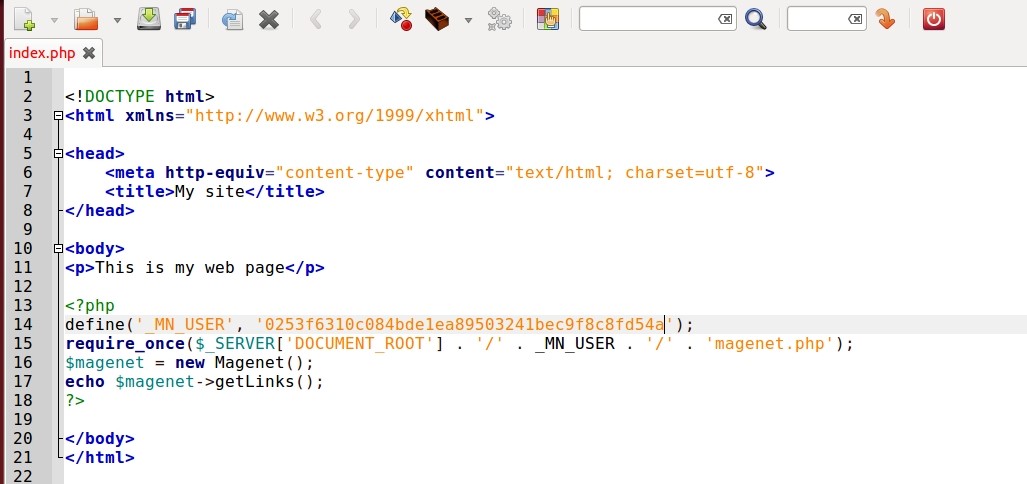1027x484 pixels.
Task: Close the current file via toolbar X
Action: tap(269, 20)
